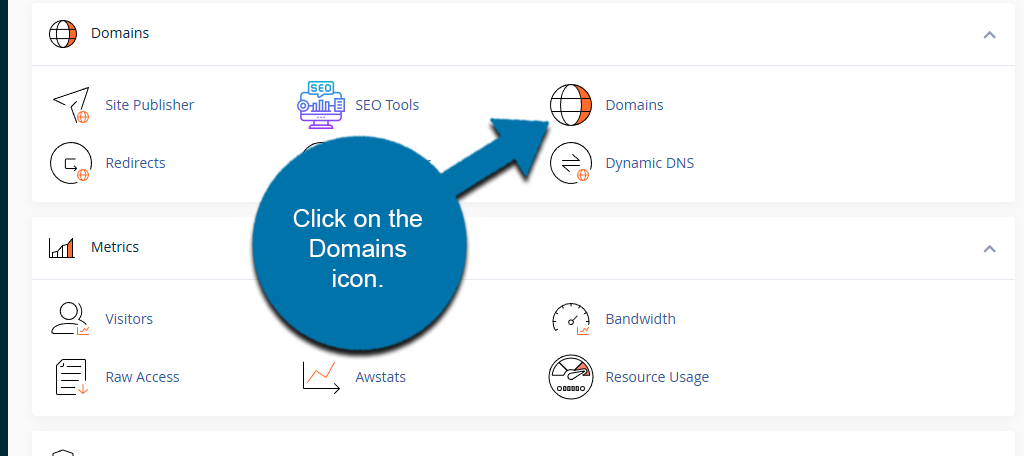Click the Site Publisher text link
Image resolution: width=1024 pixels, height=456 pixels.
tap(150, 105)
